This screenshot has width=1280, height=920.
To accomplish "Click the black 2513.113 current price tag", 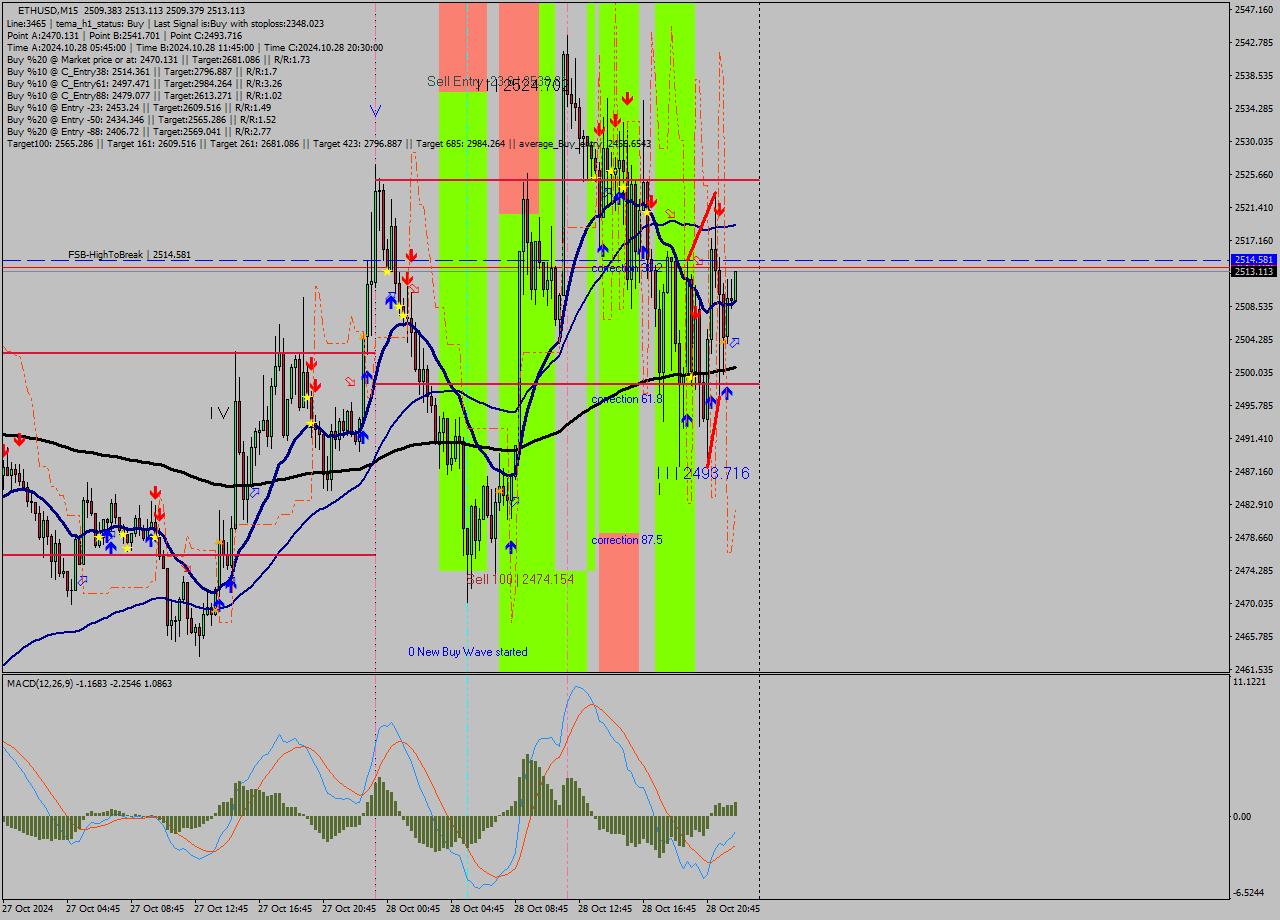I will click(1253, 271).
